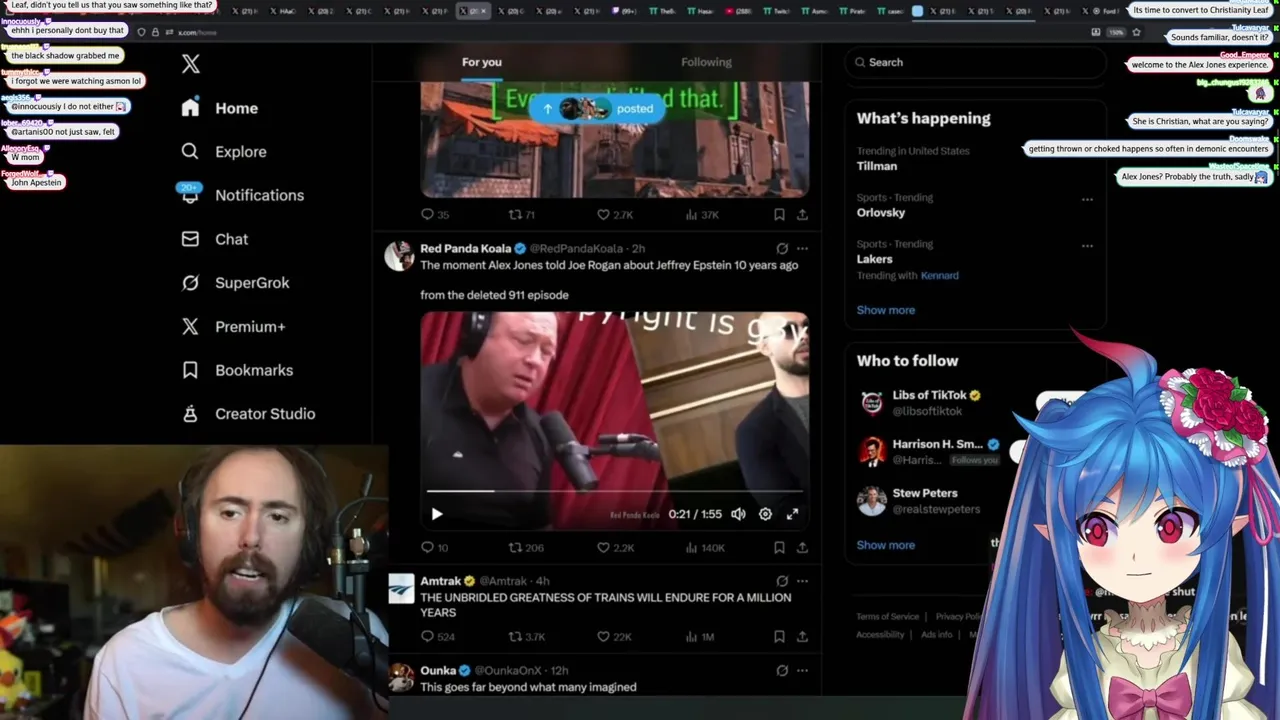Show more under Who to follow
Viewport: 1280px width, 720px height.
(885, 545)
